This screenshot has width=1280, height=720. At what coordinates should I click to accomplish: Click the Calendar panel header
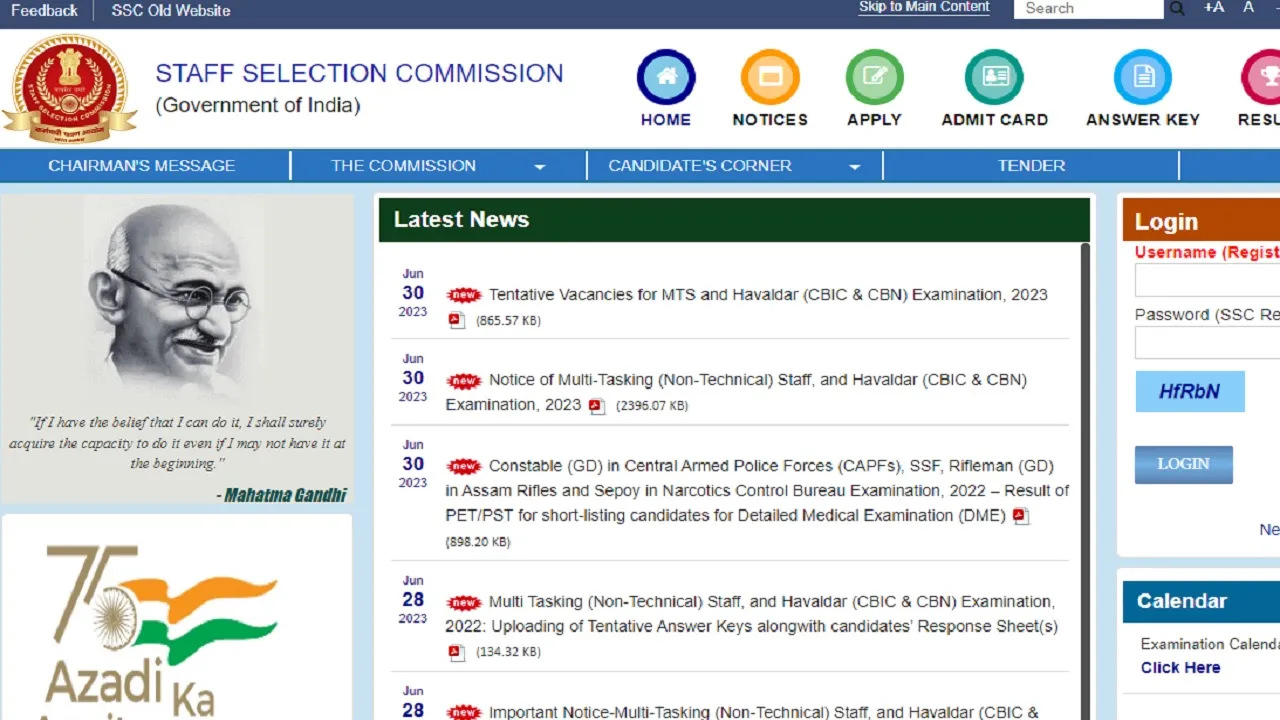point(1201,601)
